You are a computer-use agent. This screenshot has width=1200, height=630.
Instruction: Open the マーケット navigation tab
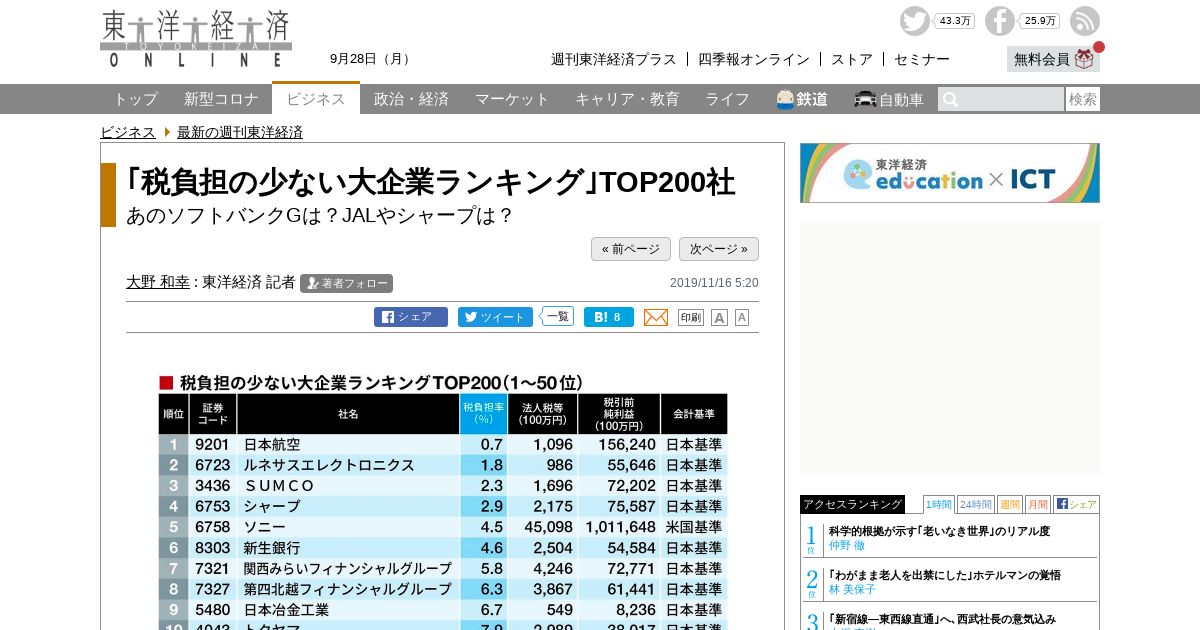point(512,99)
